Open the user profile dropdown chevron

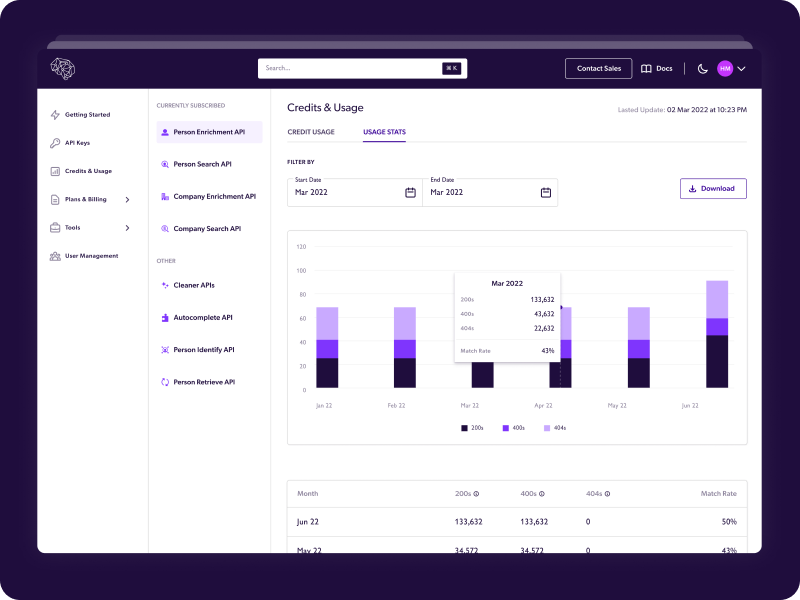[742, 69]
